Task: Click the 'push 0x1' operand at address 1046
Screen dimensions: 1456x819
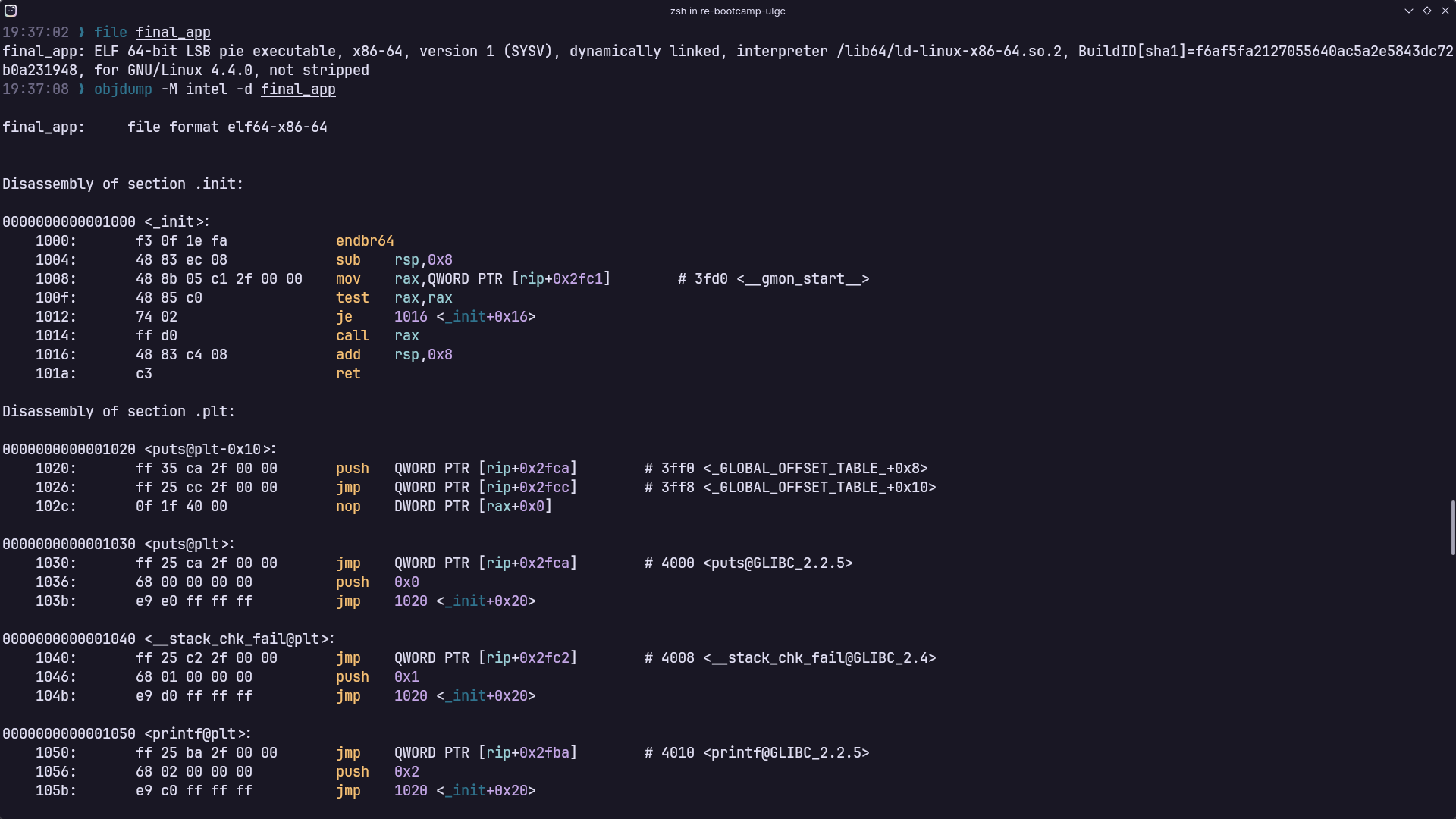Action: 406,677
